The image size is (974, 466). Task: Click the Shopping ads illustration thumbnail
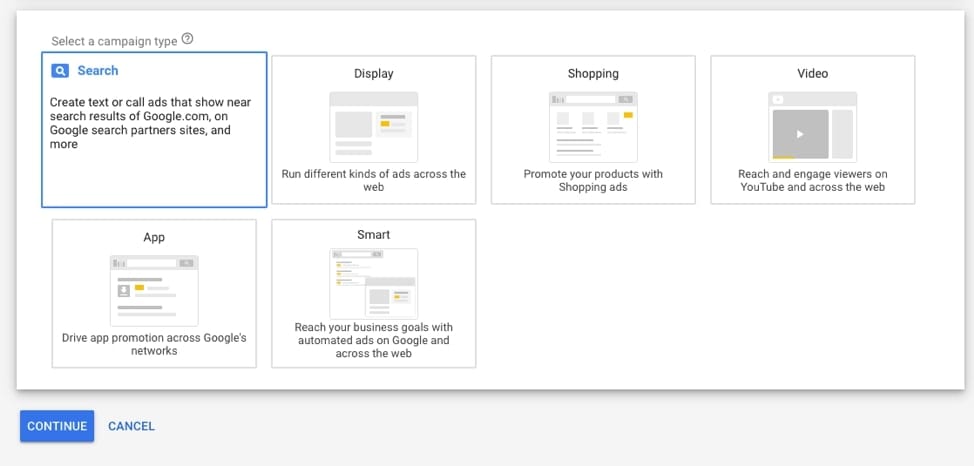point(593,127)
